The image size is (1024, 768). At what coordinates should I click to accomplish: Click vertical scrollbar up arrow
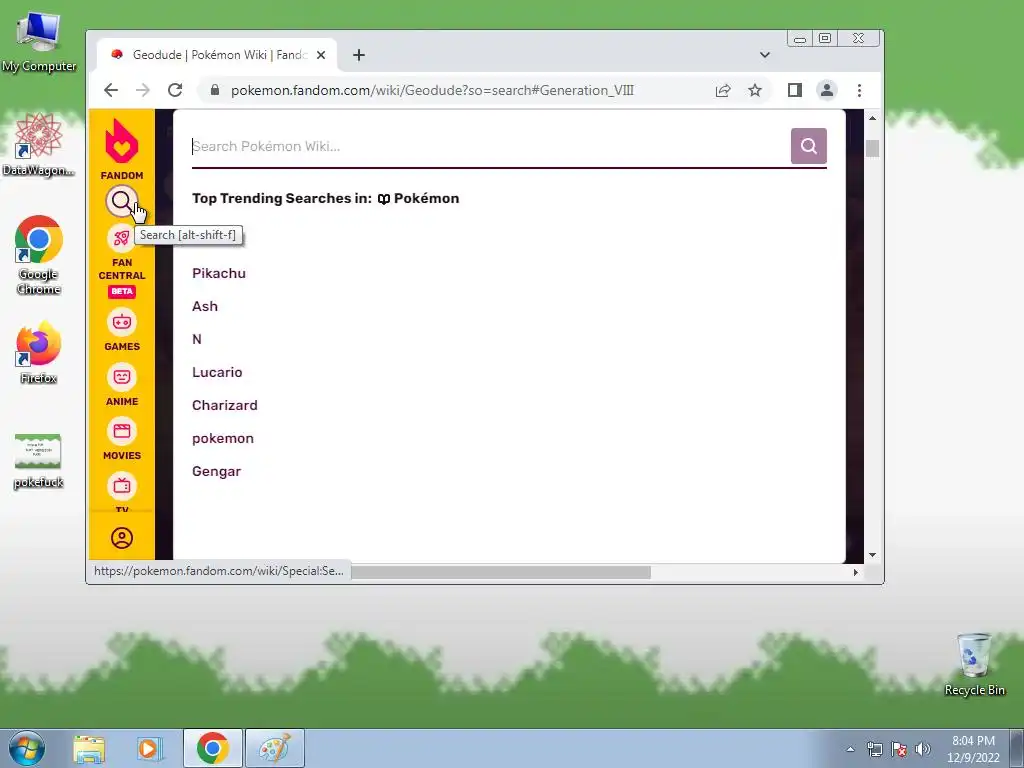[872, 118]
